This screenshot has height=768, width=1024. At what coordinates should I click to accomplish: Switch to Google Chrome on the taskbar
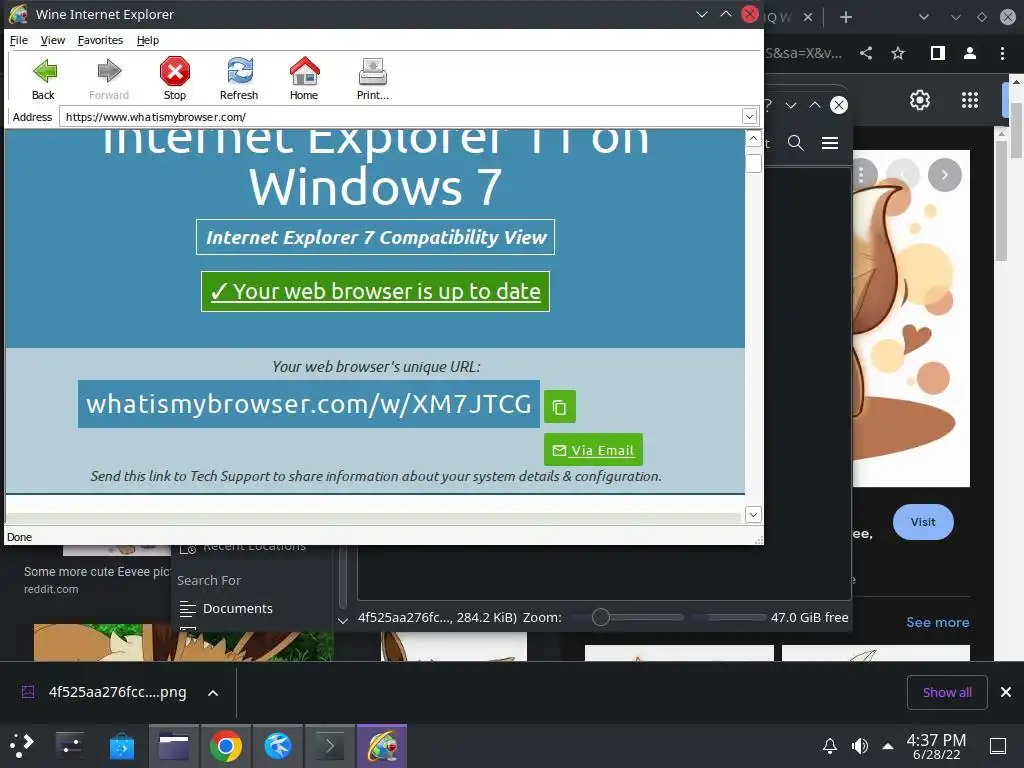[x=225, y=746]
